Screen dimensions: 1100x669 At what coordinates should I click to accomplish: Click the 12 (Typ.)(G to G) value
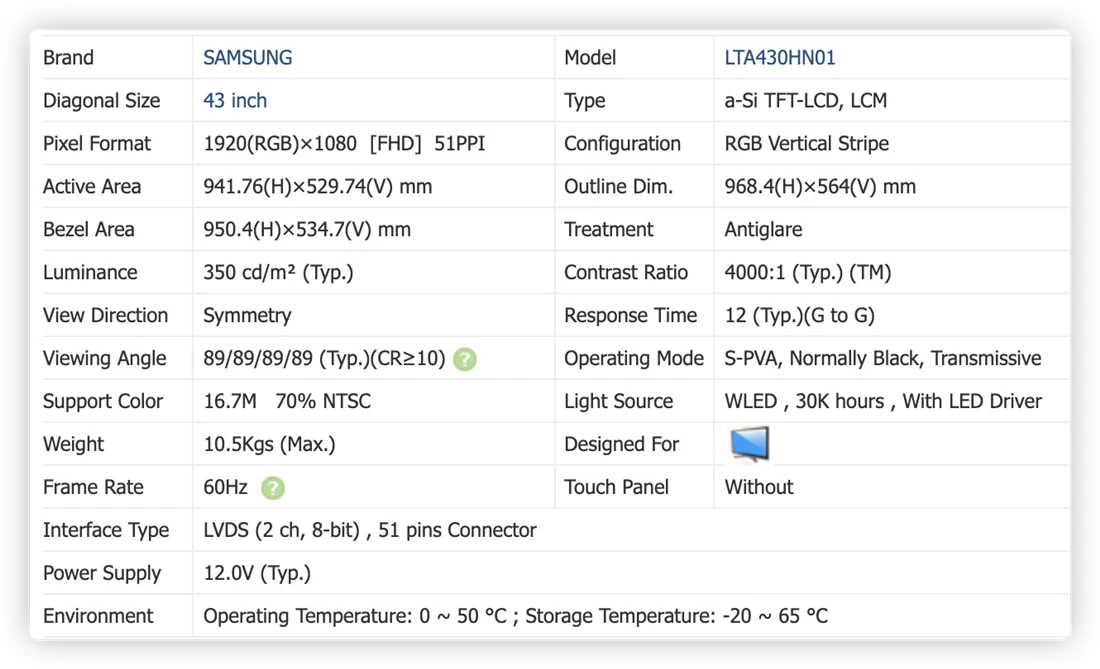point(800,315)
